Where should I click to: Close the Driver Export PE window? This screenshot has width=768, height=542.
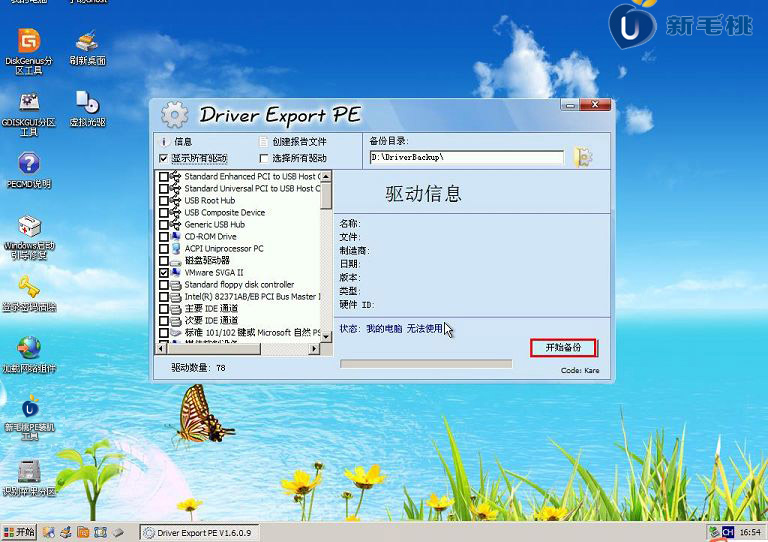coord(595,104)
